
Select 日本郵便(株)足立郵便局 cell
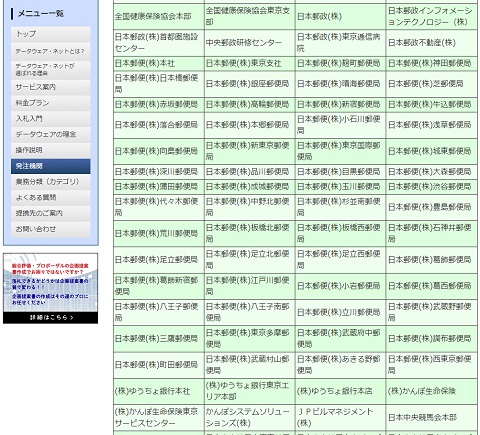click(x=159, y=260)
